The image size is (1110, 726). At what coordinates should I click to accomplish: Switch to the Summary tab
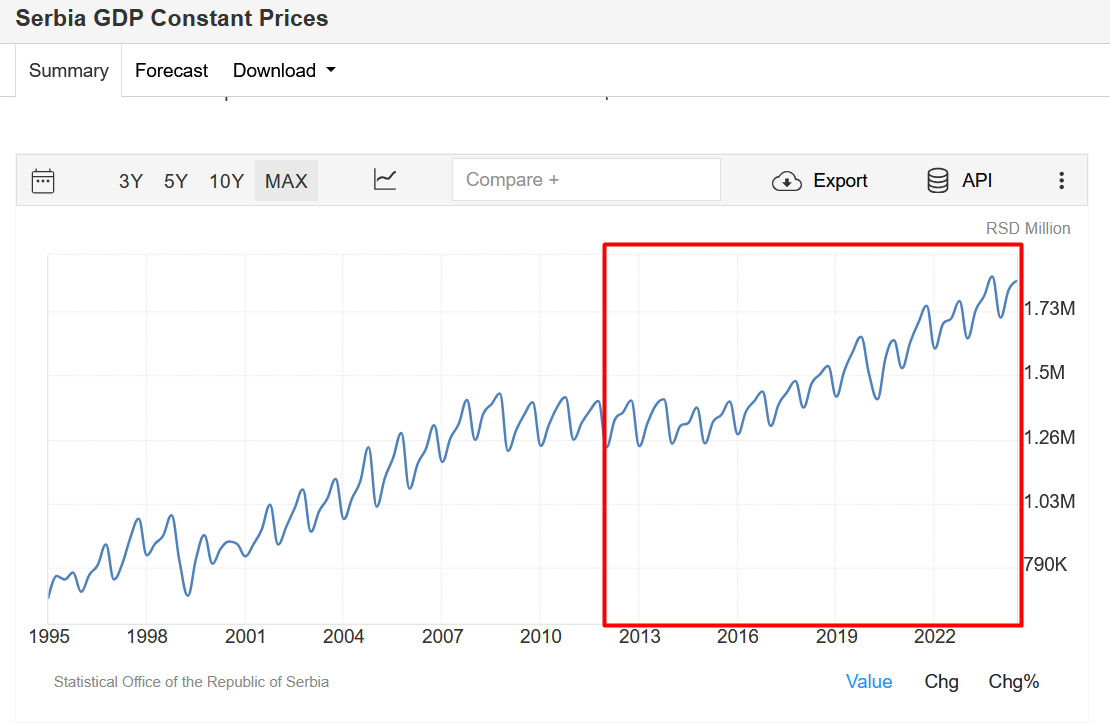point(68,71)
